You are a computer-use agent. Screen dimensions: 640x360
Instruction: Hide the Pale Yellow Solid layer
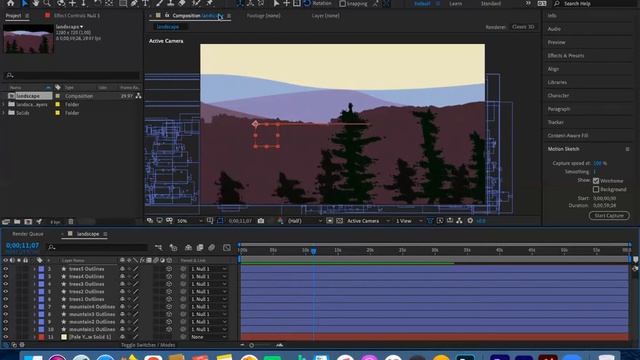[x=6, y=337]
